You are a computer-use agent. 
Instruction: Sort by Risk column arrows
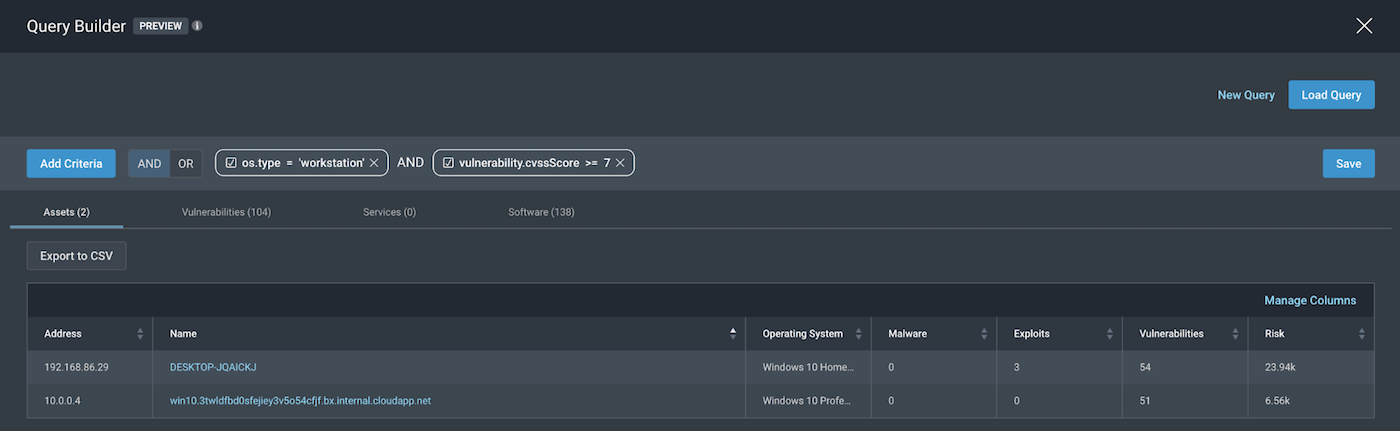click(x=1361, y=334)
